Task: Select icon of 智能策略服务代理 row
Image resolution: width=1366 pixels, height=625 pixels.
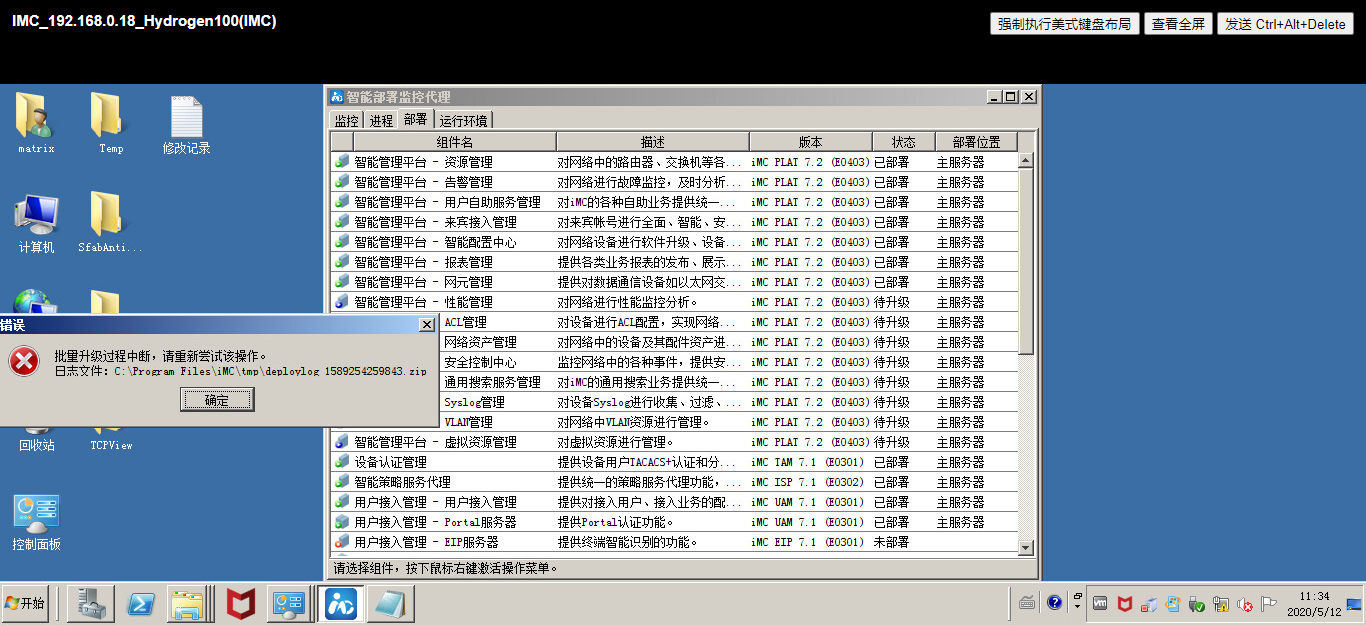Action: pos(342,482)
